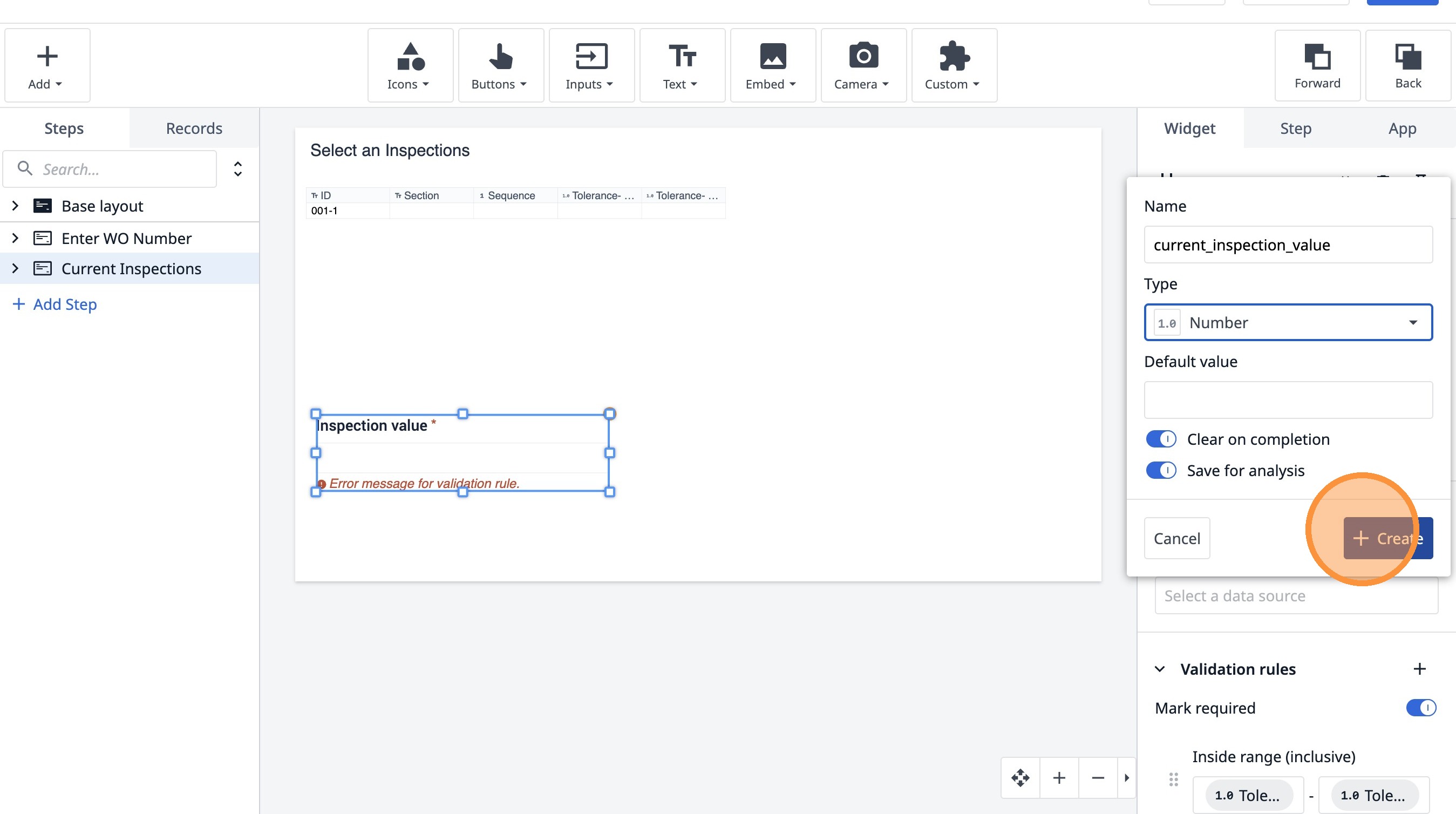Viewport: 1456px width, 814px height.
Task: Click the canvas pan/move icon
Action: click(1020, 778)
